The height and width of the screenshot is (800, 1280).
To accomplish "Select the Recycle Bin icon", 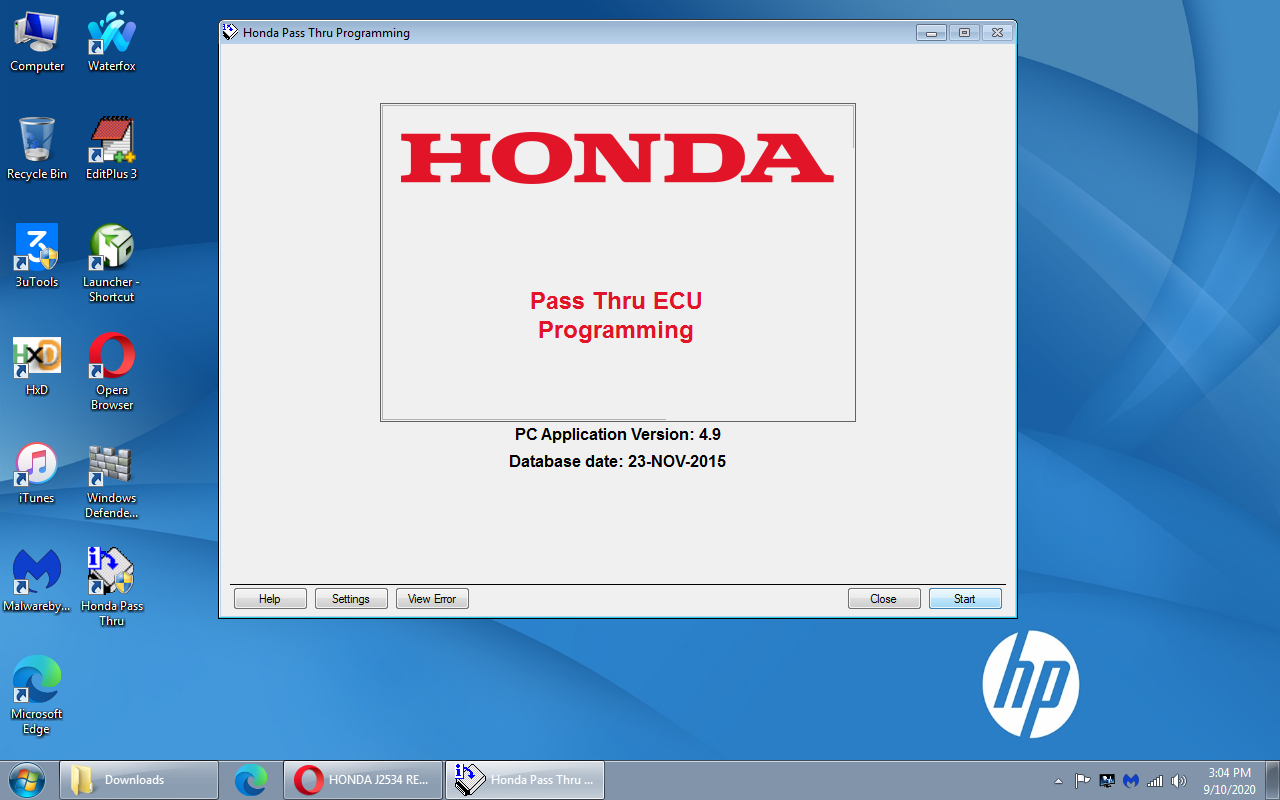I will pyautogui.click(x=37, y=149).
